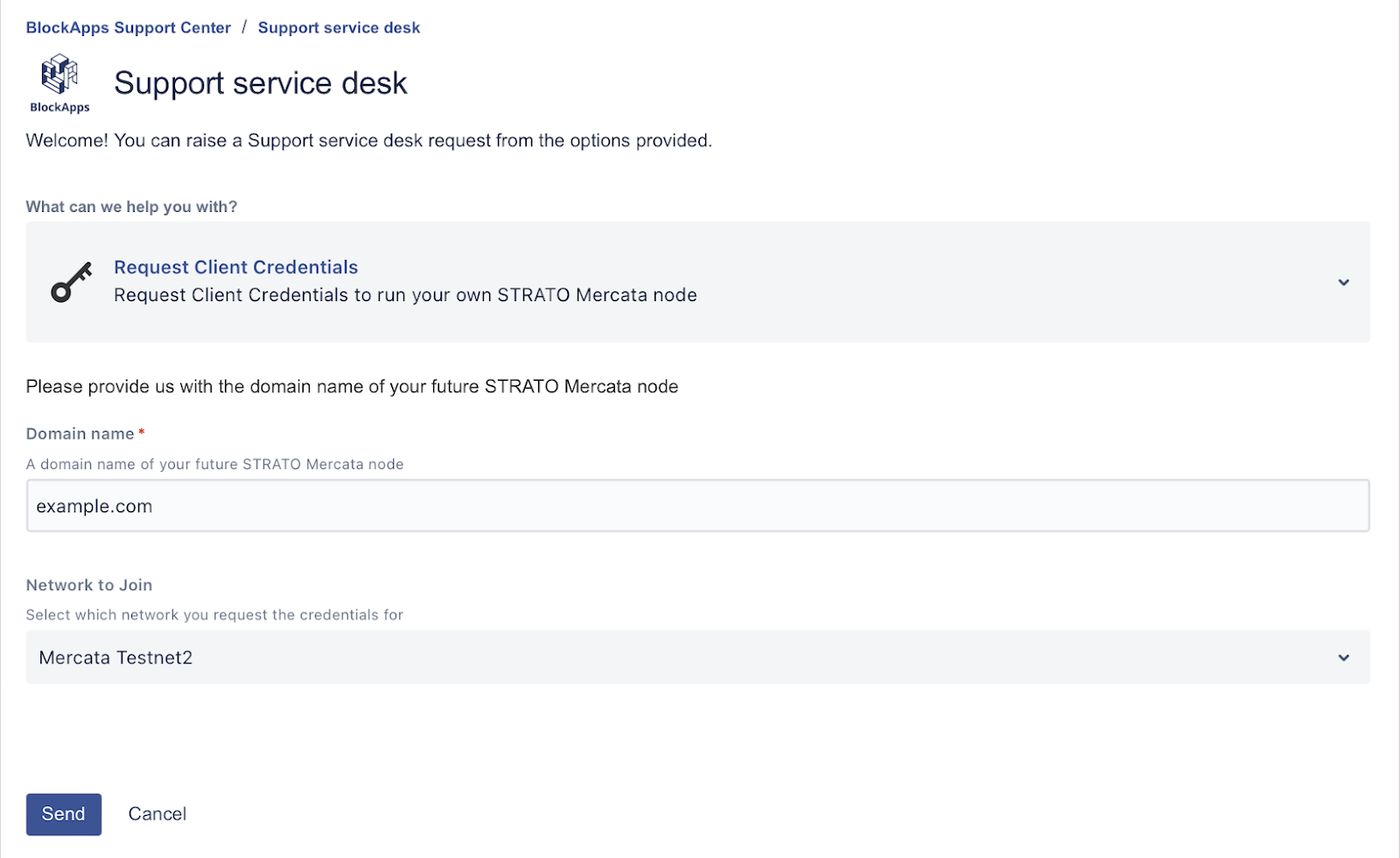Open the BlockApps Support Center breadcrumb link
The height and width of the screenshot is (858, 1400).
tap(128, 27)
